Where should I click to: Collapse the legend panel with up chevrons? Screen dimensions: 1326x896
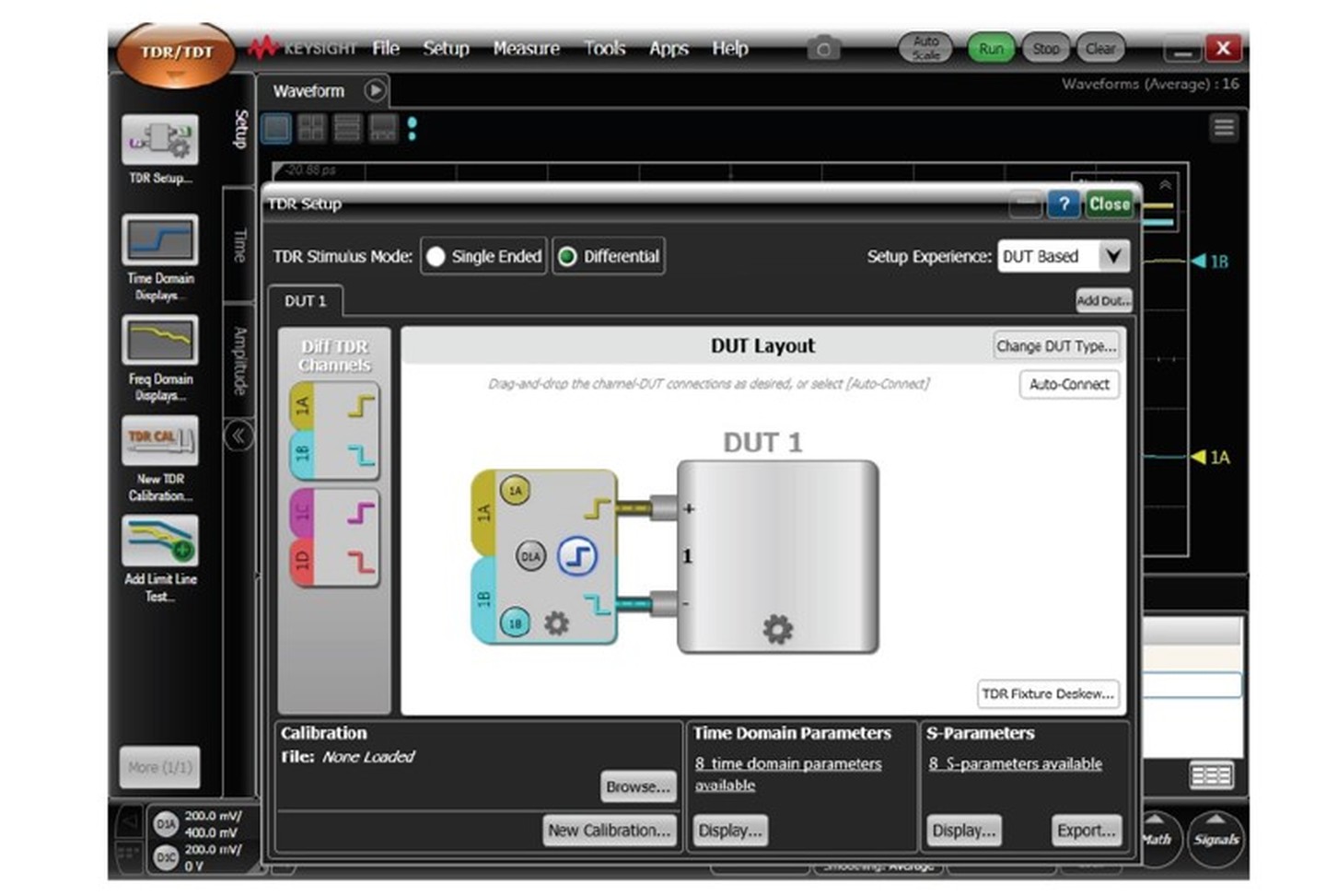tap(1165, 185)
